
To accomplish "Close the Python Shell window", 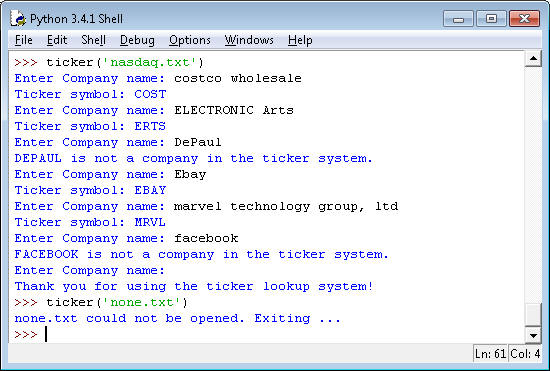I will pos(524,19).
